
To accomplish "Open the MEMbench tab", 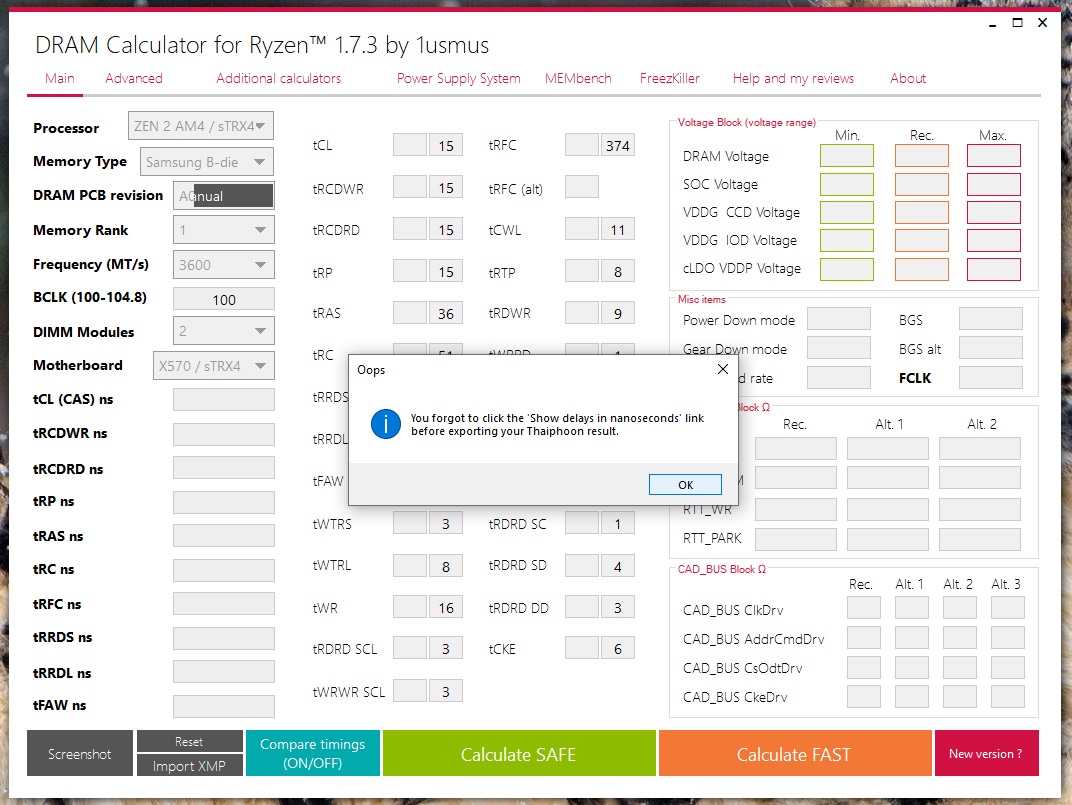I will (x=578, y=78).
